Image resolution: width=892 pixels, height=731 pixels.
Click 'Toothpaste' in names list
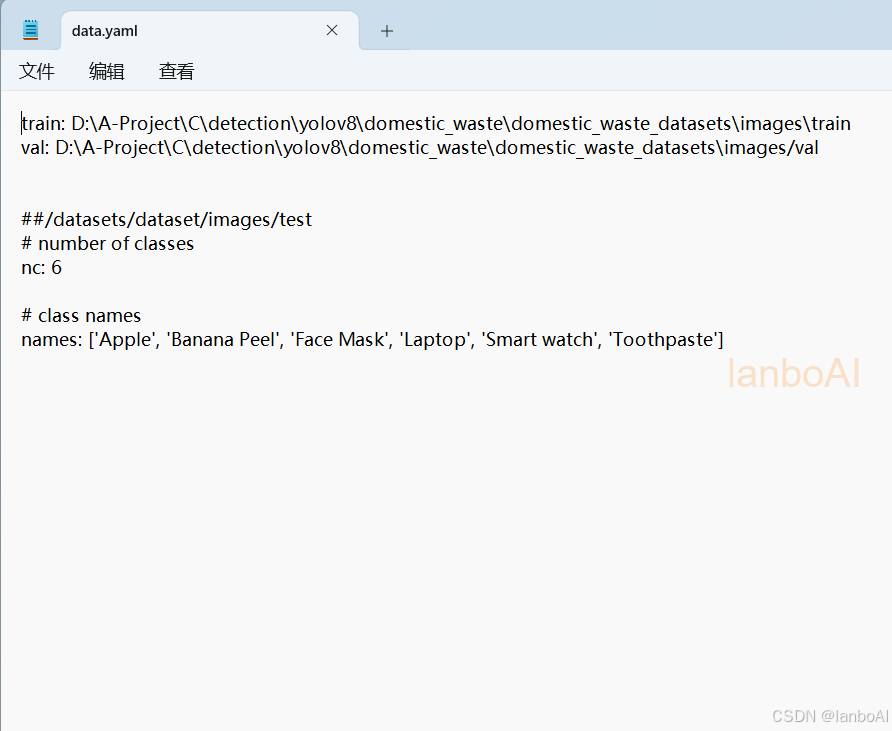click(x=663, y=340)
